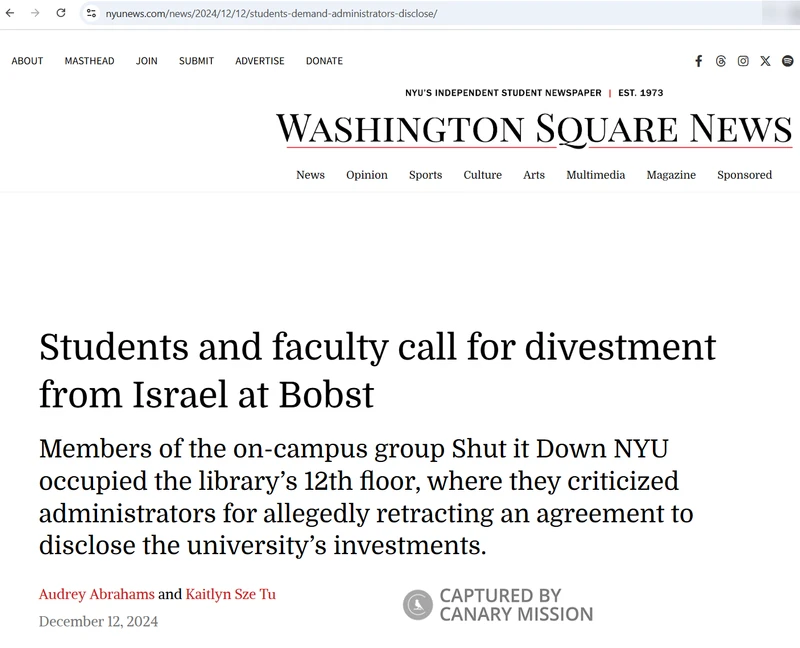Click the SUBMIT link
Viewport: 800px width, 648px height.
196,61
